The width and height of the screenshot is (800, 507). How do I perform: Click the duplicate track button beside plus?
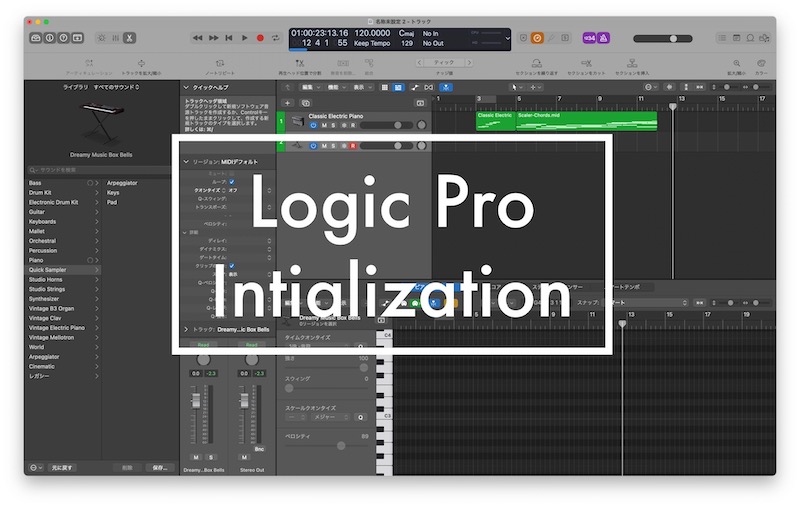[306, 103]
